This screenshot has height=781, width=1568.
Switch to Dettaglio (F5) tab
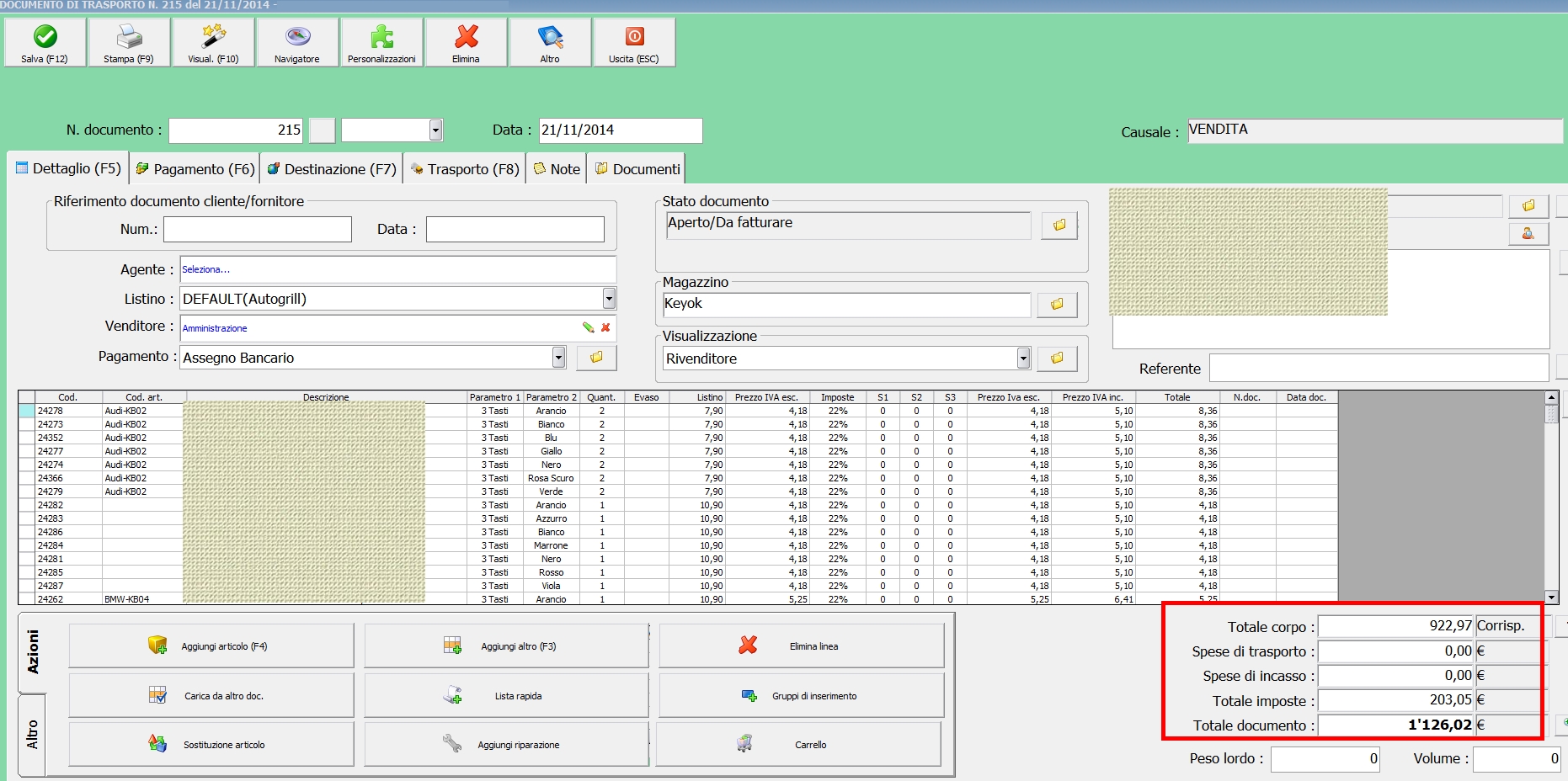coord(68,168)
